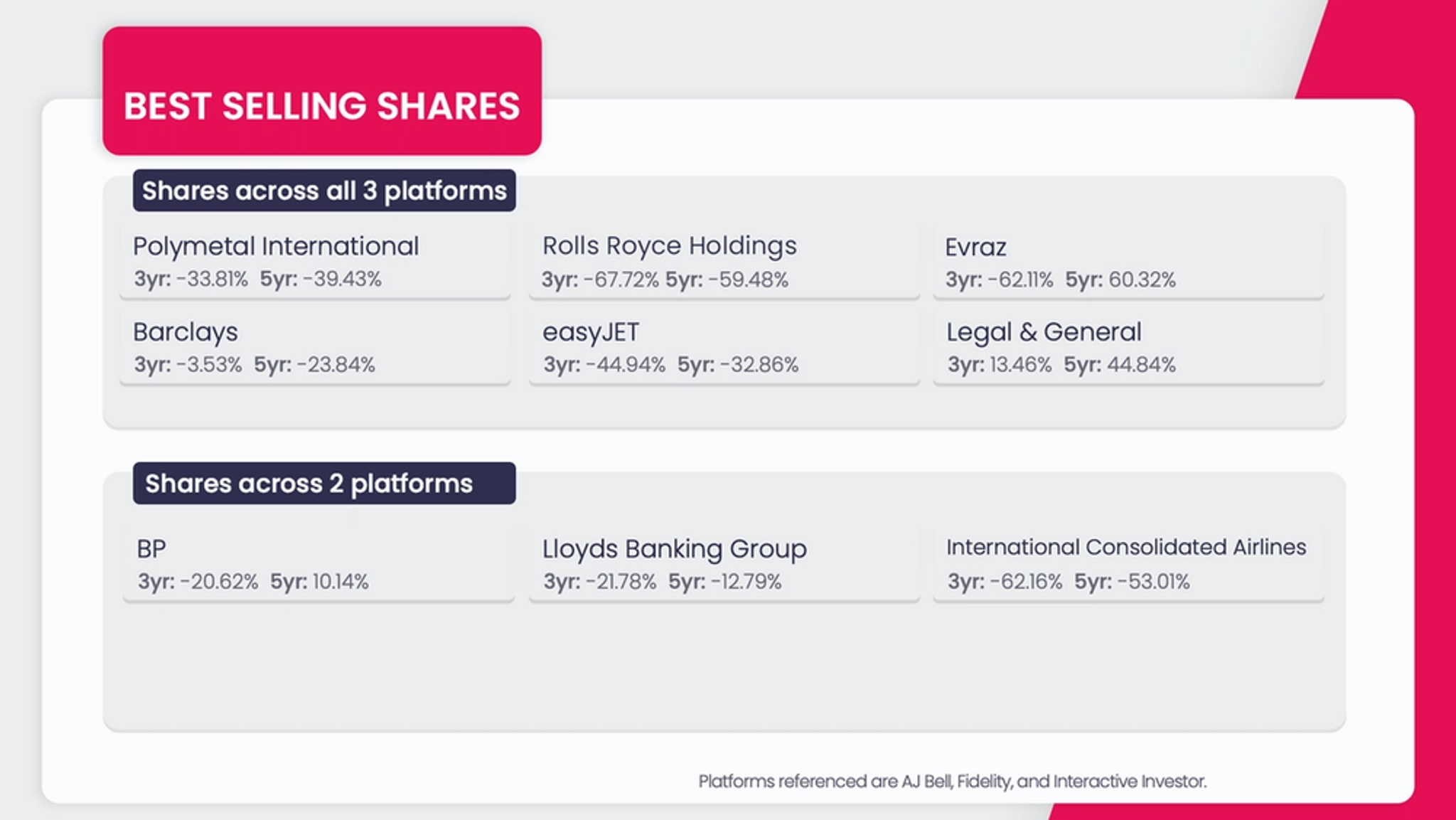The height and width of the screenshot is (820, 1456).
Task: Click Legal & General 5yr value 44.84%
Action: 1141,365
